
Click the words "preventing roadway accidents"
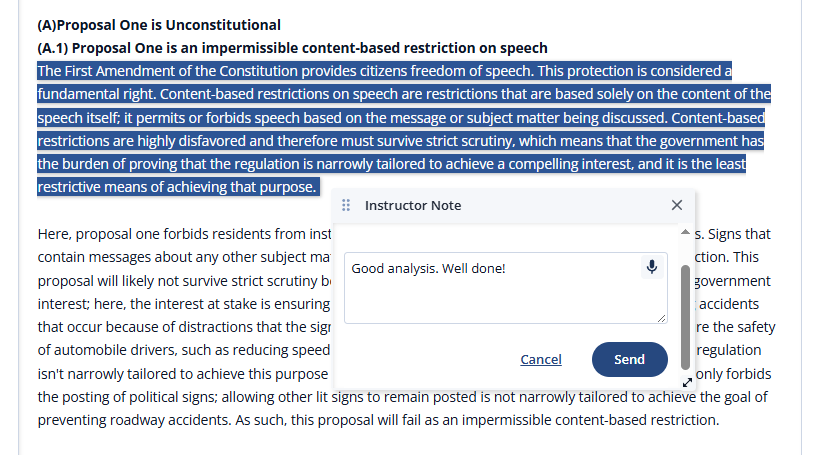(134, 420)
